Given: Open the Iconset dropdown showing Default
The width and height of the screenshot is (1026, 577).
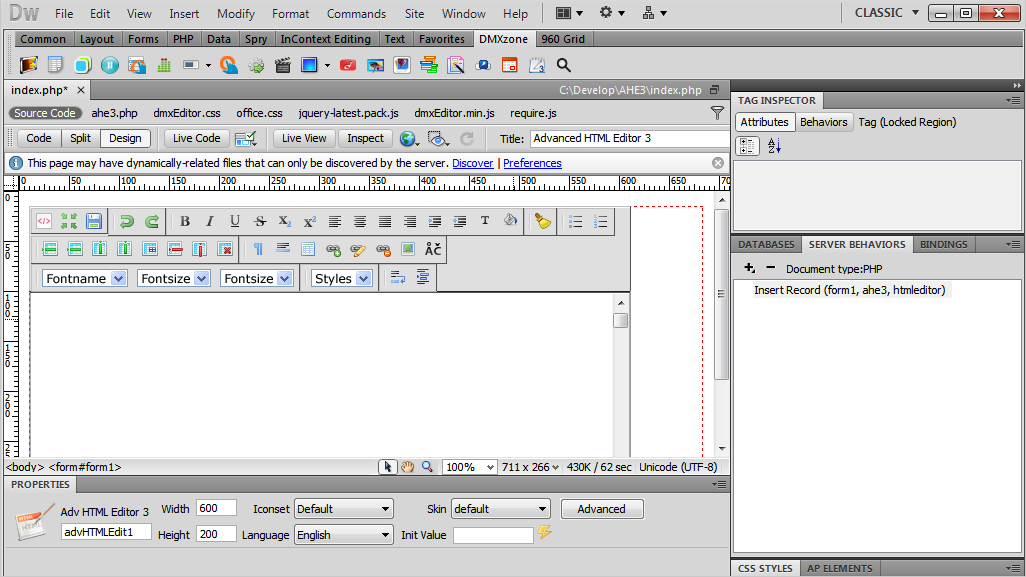Looking at the screenshot, I should (x=344, y=509).
